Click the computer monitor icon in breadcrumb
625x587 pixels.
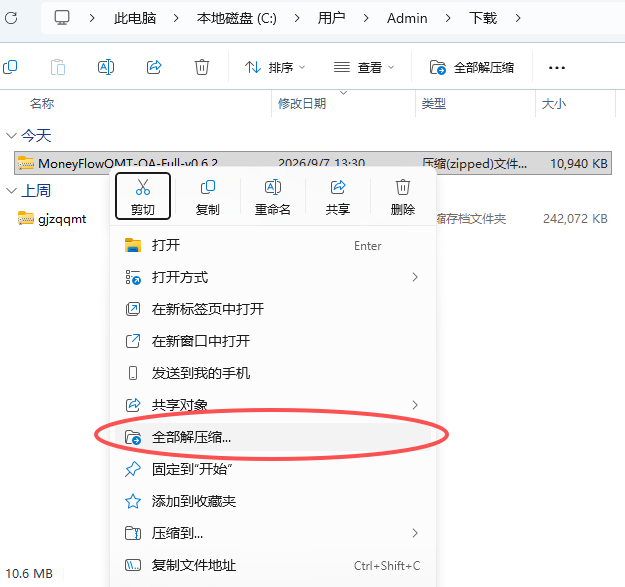tap(62, 18)
